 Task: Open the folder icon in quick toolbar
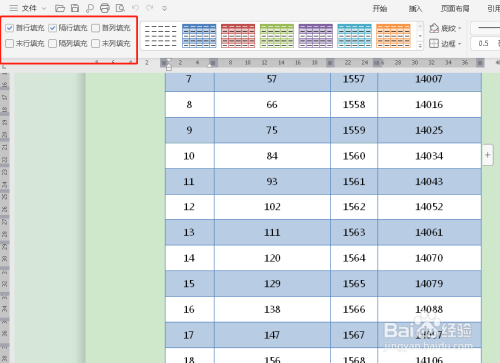coord(60,8)
